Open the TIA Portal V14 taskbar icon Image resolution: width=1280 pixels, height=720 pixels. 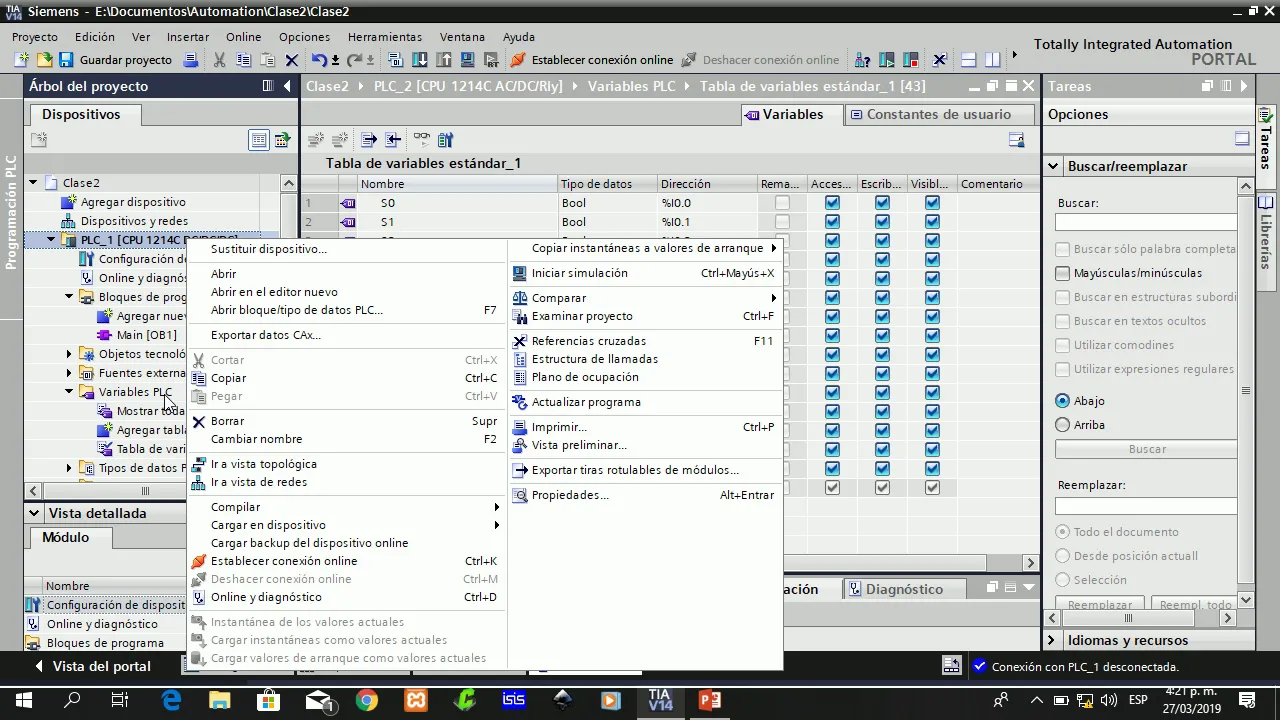tap(660, 700)
